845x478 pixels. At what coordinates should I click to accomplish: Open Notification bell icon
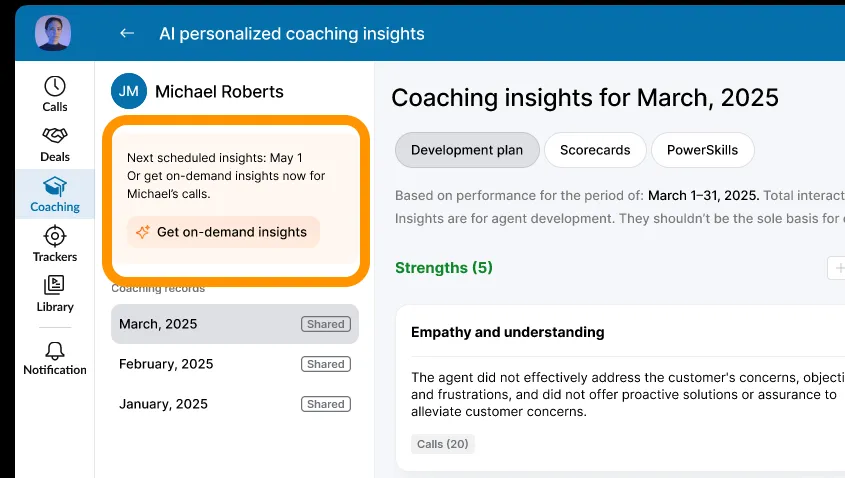(x=55, y=350)
